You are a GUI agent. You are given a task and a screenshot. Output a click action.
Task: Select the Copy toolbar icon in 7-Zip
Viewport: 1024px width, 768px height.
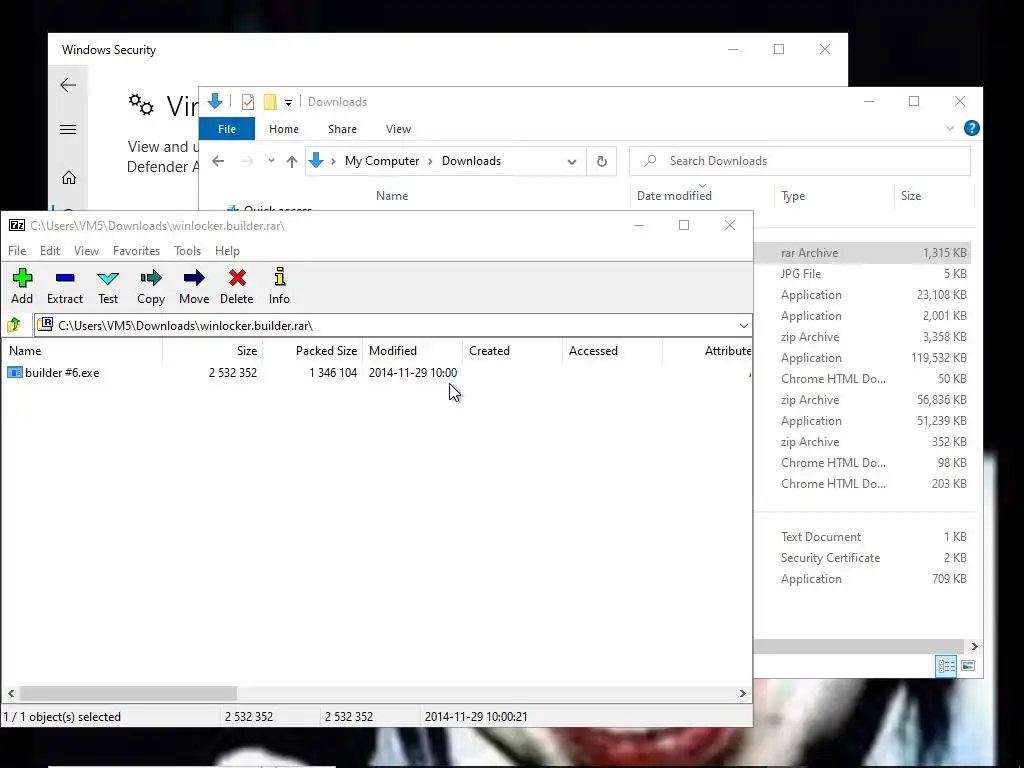[151, 286]
